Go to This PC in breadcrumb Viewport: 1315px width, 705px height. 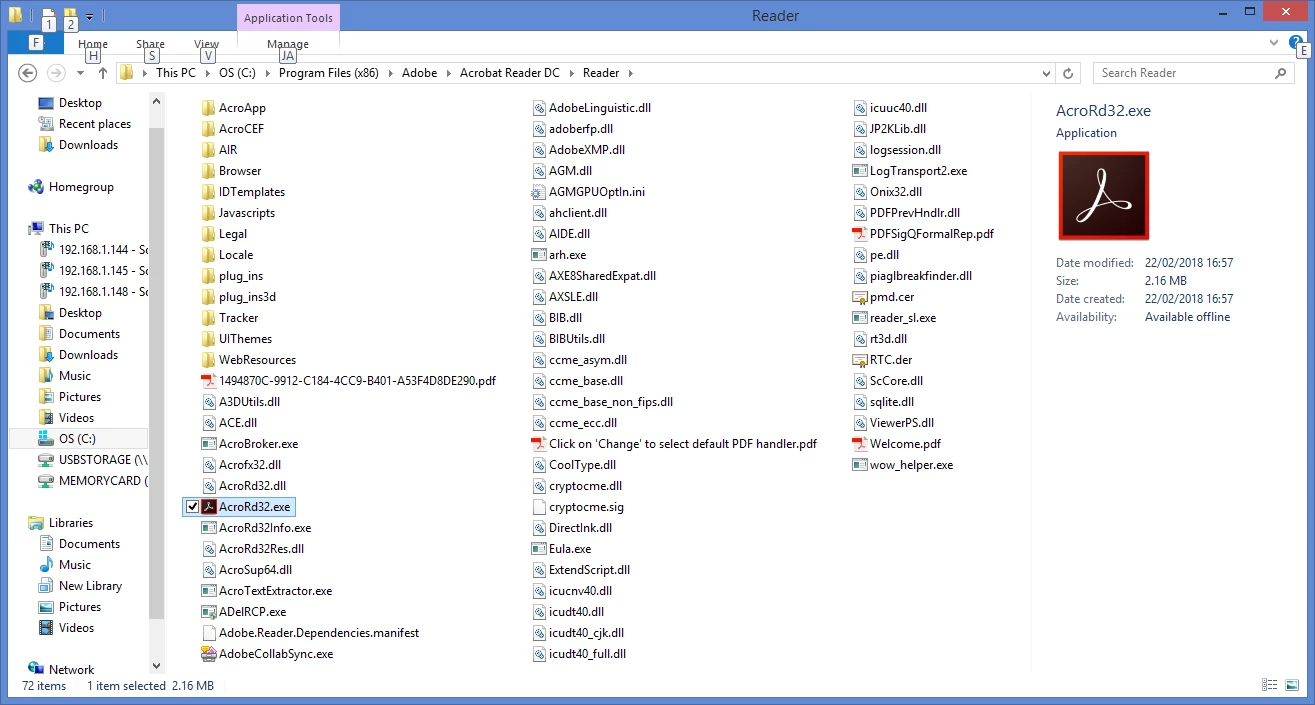pyautogui.click(x=176, y=73)
